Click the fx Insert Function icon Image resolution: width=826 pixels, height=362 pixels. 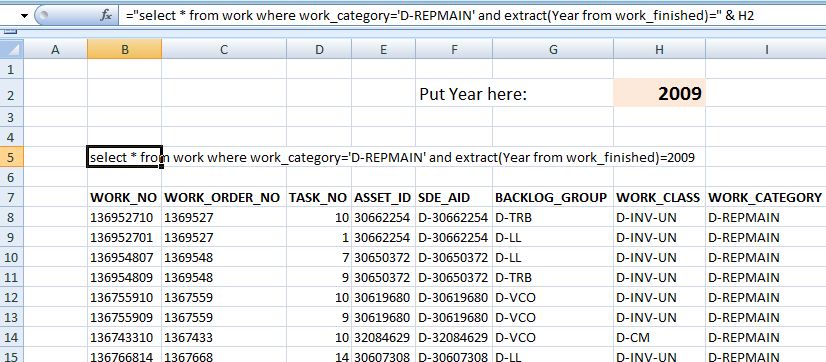pos(106,15)
